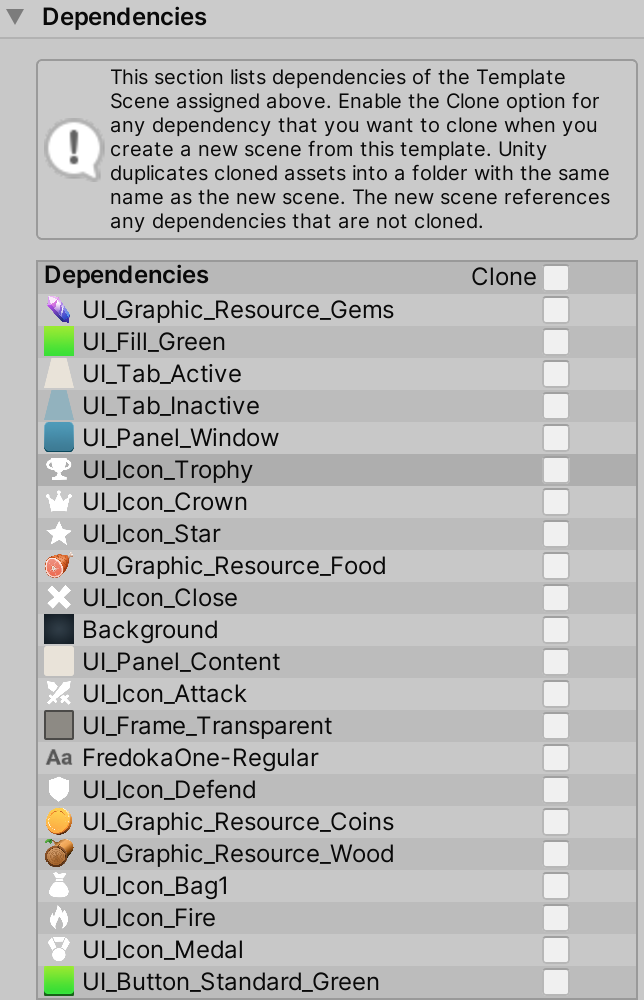Click the green swatch beside UI_Fill_Green
Image resolution: width=644 pixels, height=1000 pixels.
[58, 341]
